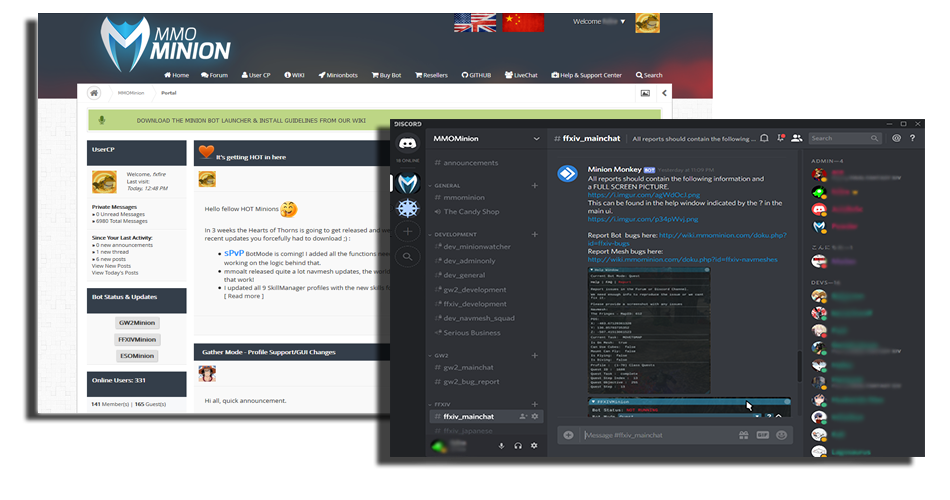Open the Welcome user dropdown on website
The width and height of the screenshot is (950, 500).
pyautogui.click(x=599, y=21)
